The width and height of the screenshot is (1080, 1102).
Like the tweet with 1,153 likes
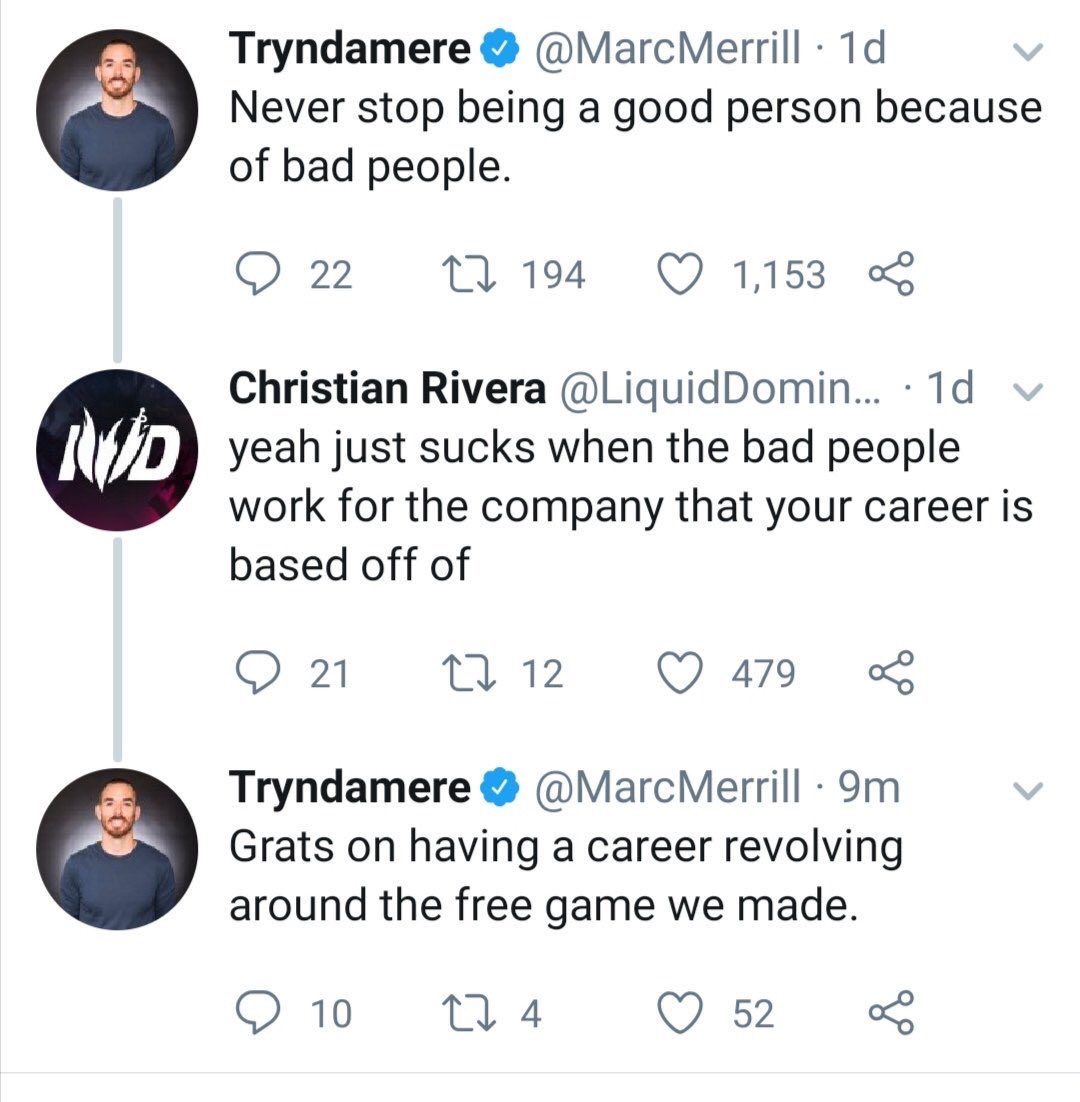coord(679,274)
